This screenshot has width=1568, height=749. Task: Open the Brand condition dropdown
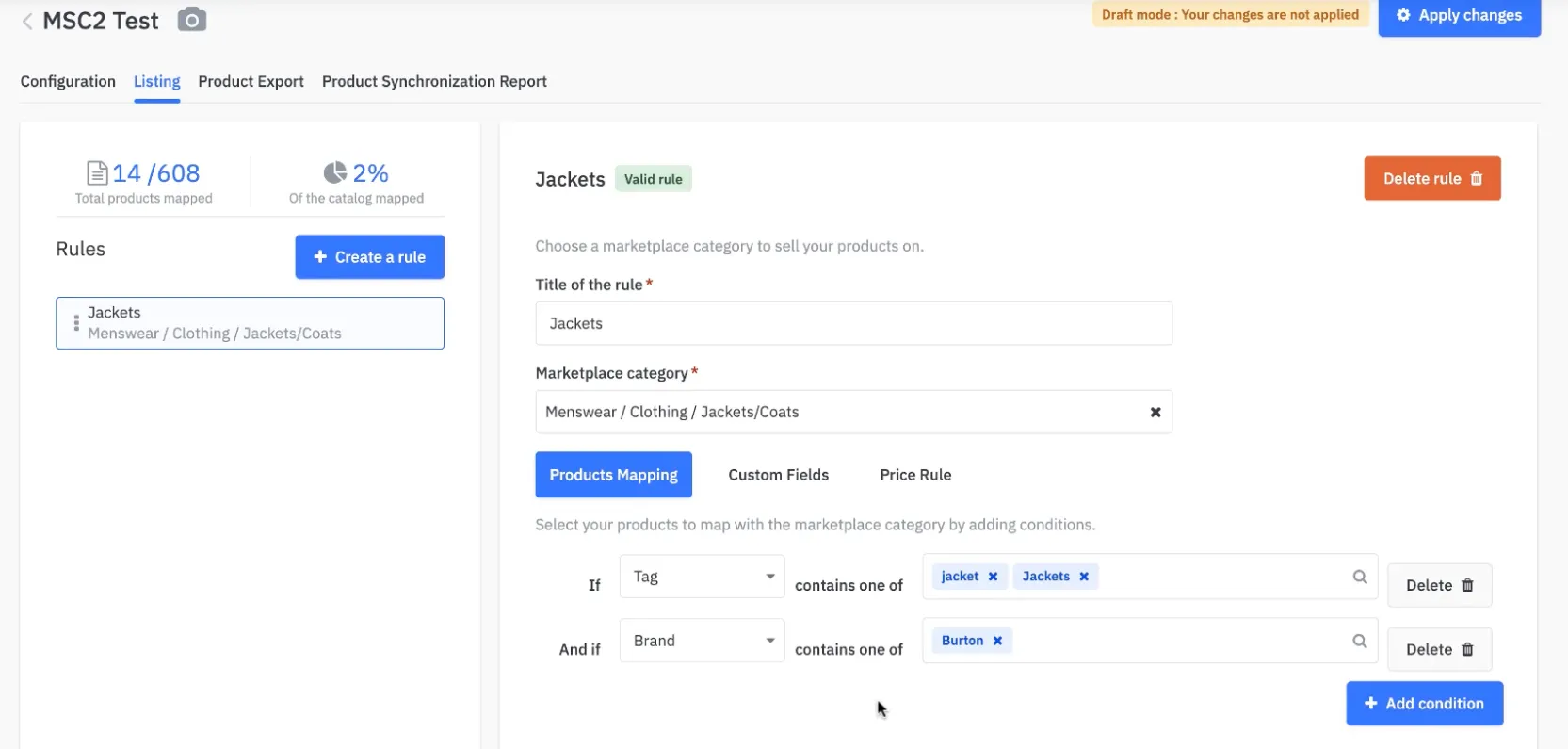702,641
